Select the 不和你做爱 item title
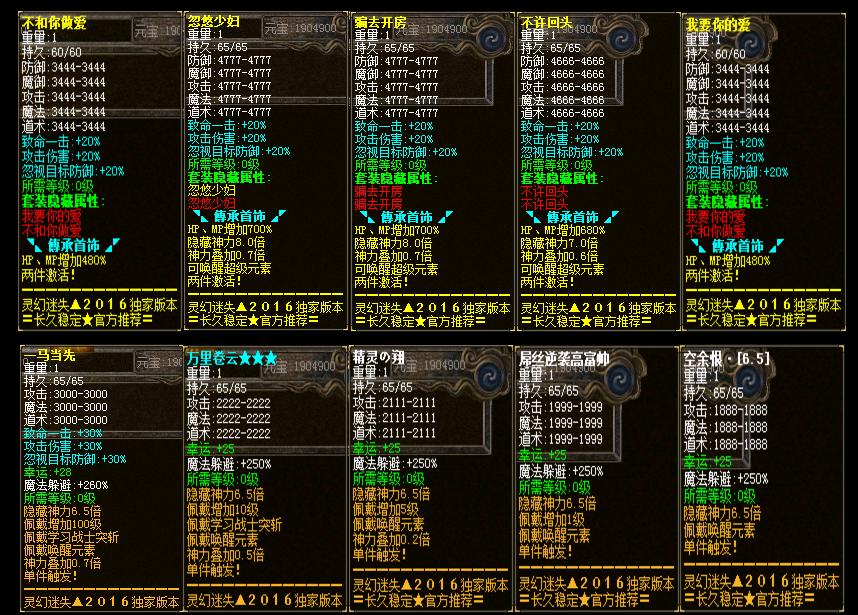 tap(53, 22)
